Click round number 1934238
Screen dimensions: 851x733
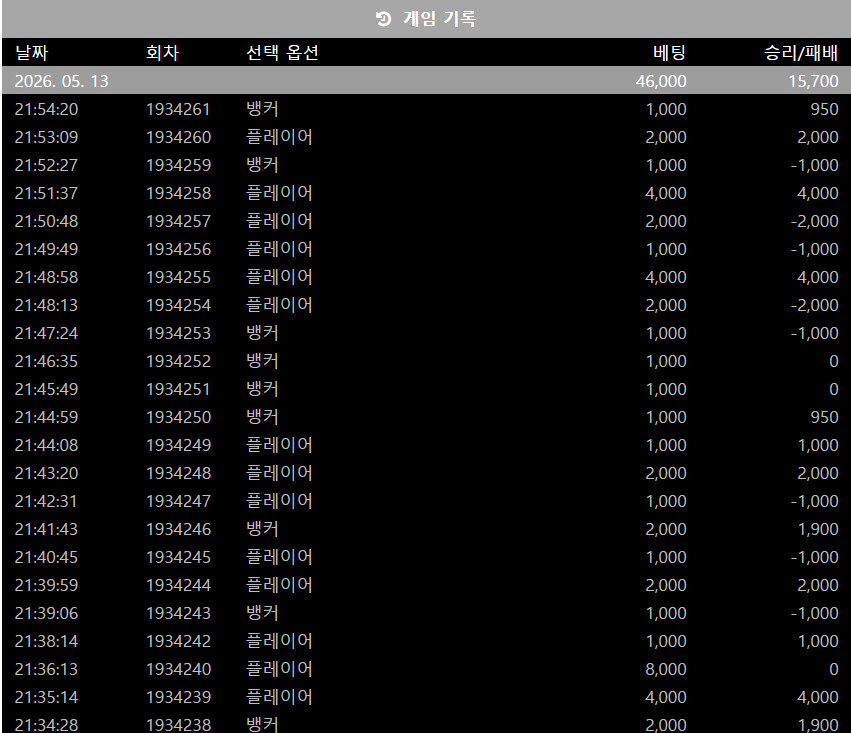pyautogui.click(x=178, y=725)
